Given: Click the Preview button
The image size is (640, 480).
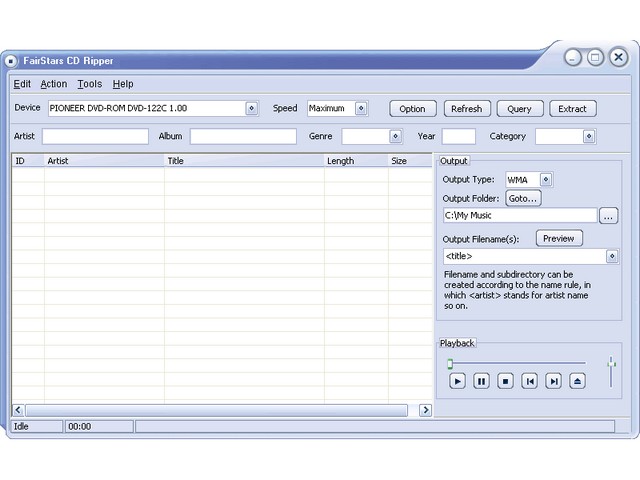Looking at the screenshot, I should [x=559, y=238].
